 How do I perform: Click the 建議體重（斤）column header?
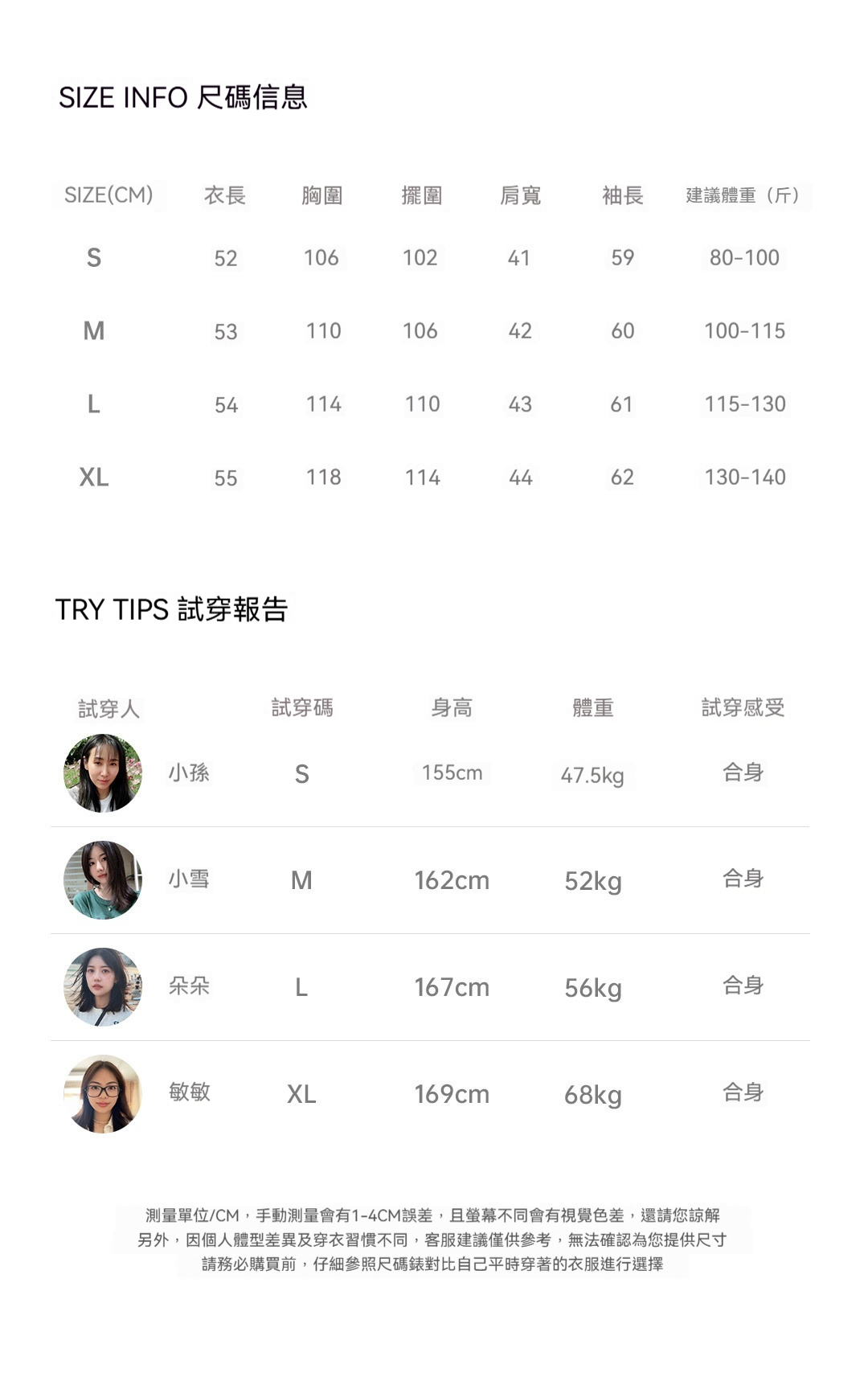point(745,195)
